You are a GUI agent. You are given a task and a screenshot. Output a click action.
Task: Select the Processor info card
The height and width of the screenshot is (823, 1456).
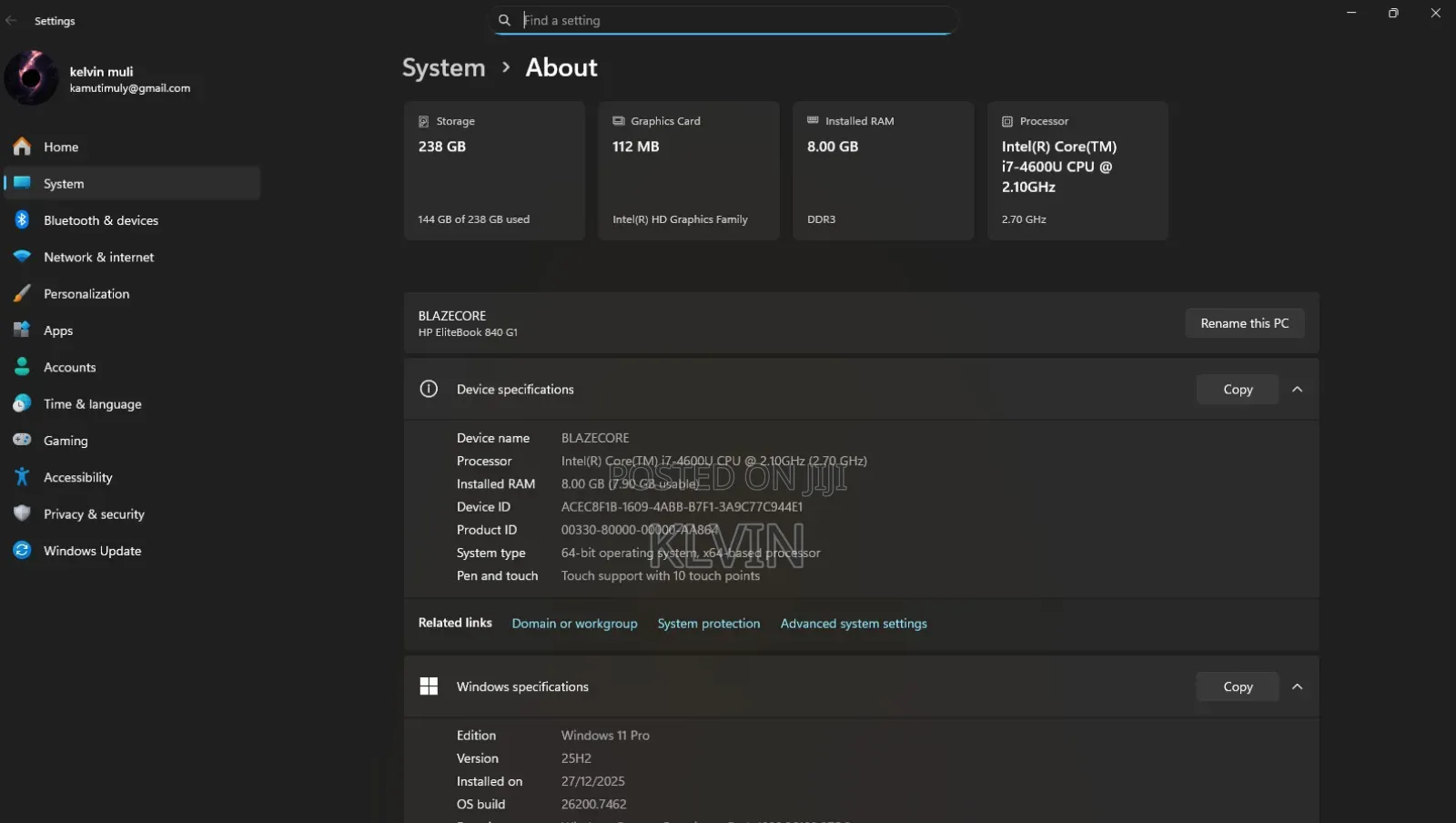pos(1077,170)
